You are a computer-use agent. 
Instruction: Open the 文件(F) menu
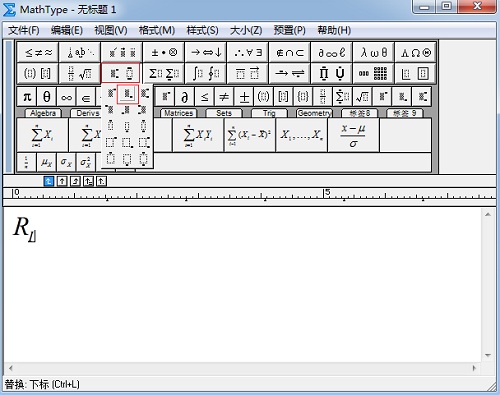(23, 31)
